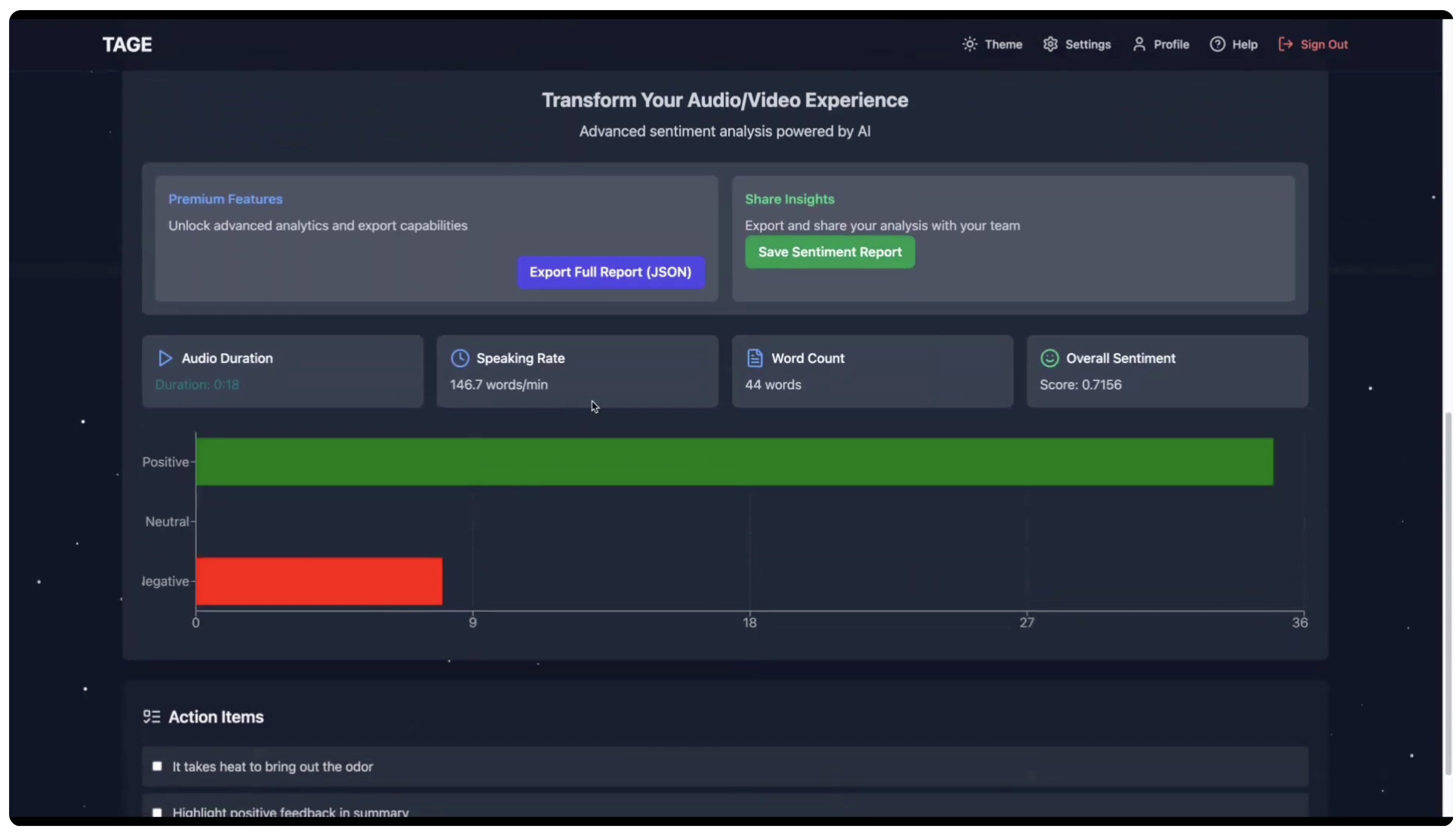Click the TAGE logo
Image resolution: width=1456 pixels, height=832 pixels.
tap(127, 44)
